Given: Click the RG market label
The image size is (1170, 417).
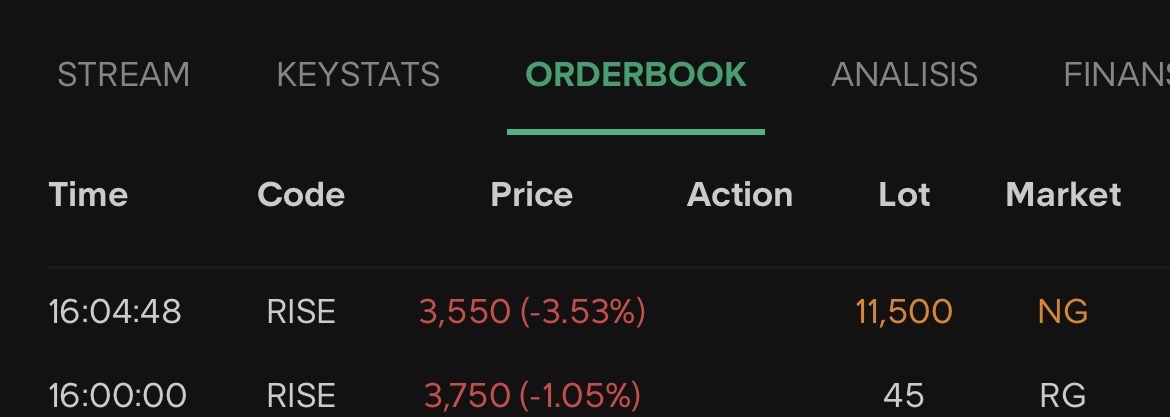Looking at the screenshot, I should (x=1063, y=395).
